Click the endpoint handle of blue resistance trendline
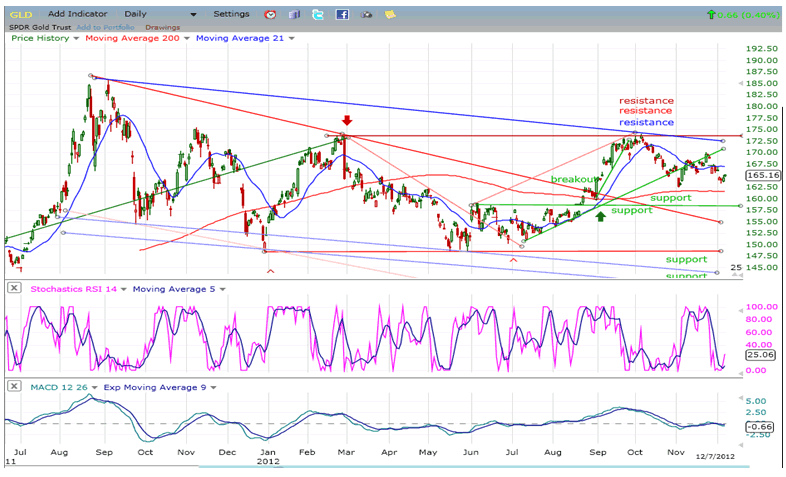Image resolution: width=786 pixels, height=477 pixels. tap(723, 141)
